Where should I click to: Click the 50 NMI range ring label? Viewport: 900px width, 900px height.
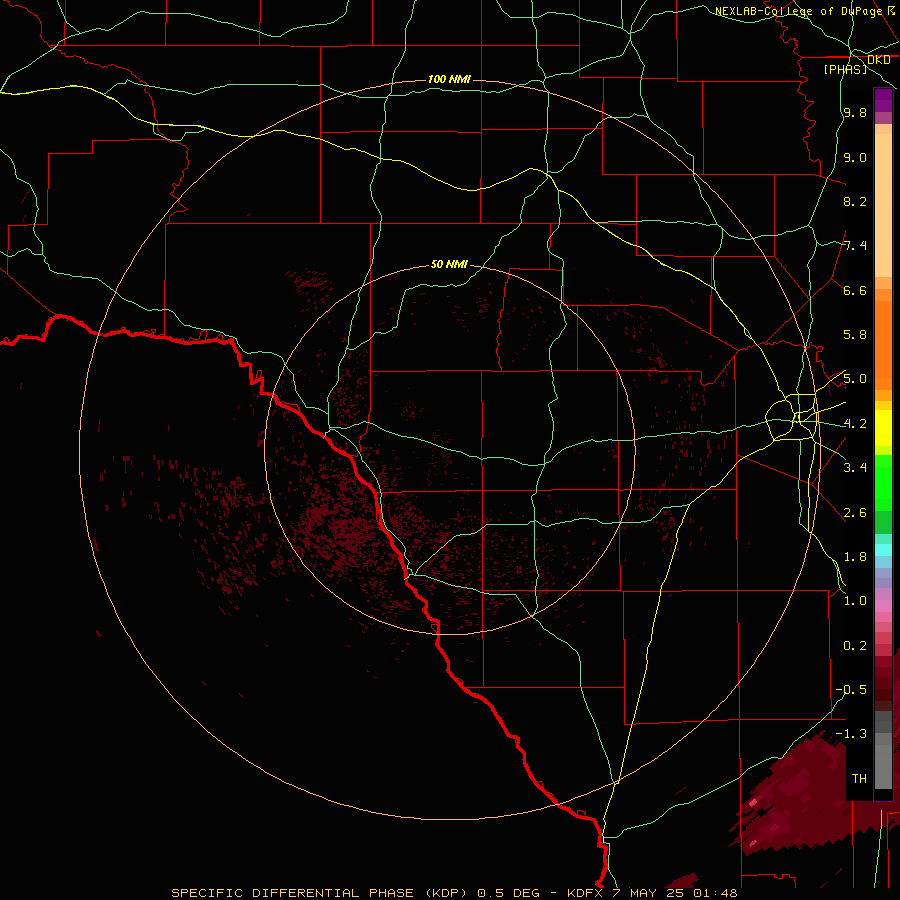coord(449,264)
